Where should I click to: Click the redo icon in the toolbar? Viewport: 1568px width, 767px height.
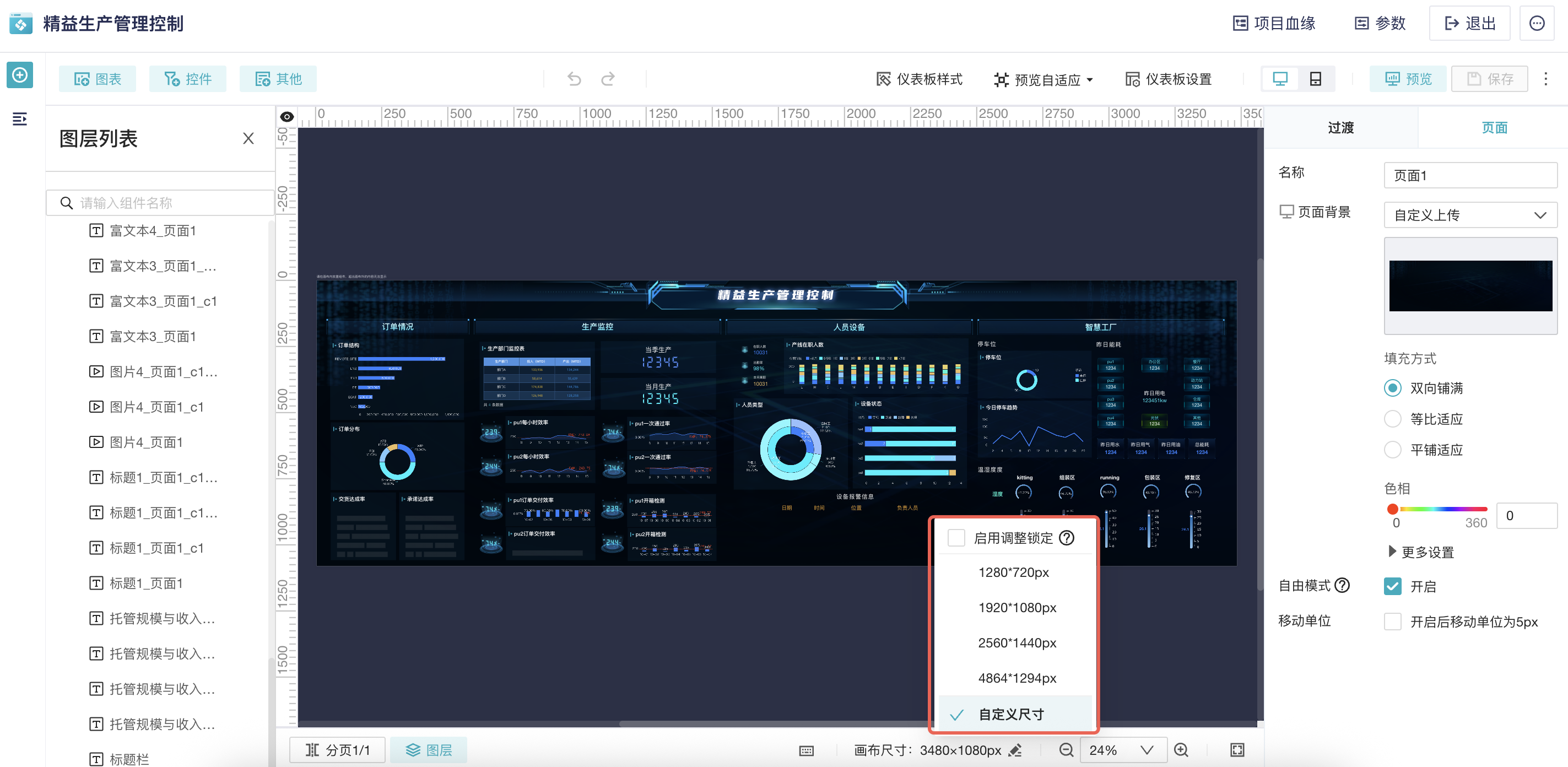[608, 79]
